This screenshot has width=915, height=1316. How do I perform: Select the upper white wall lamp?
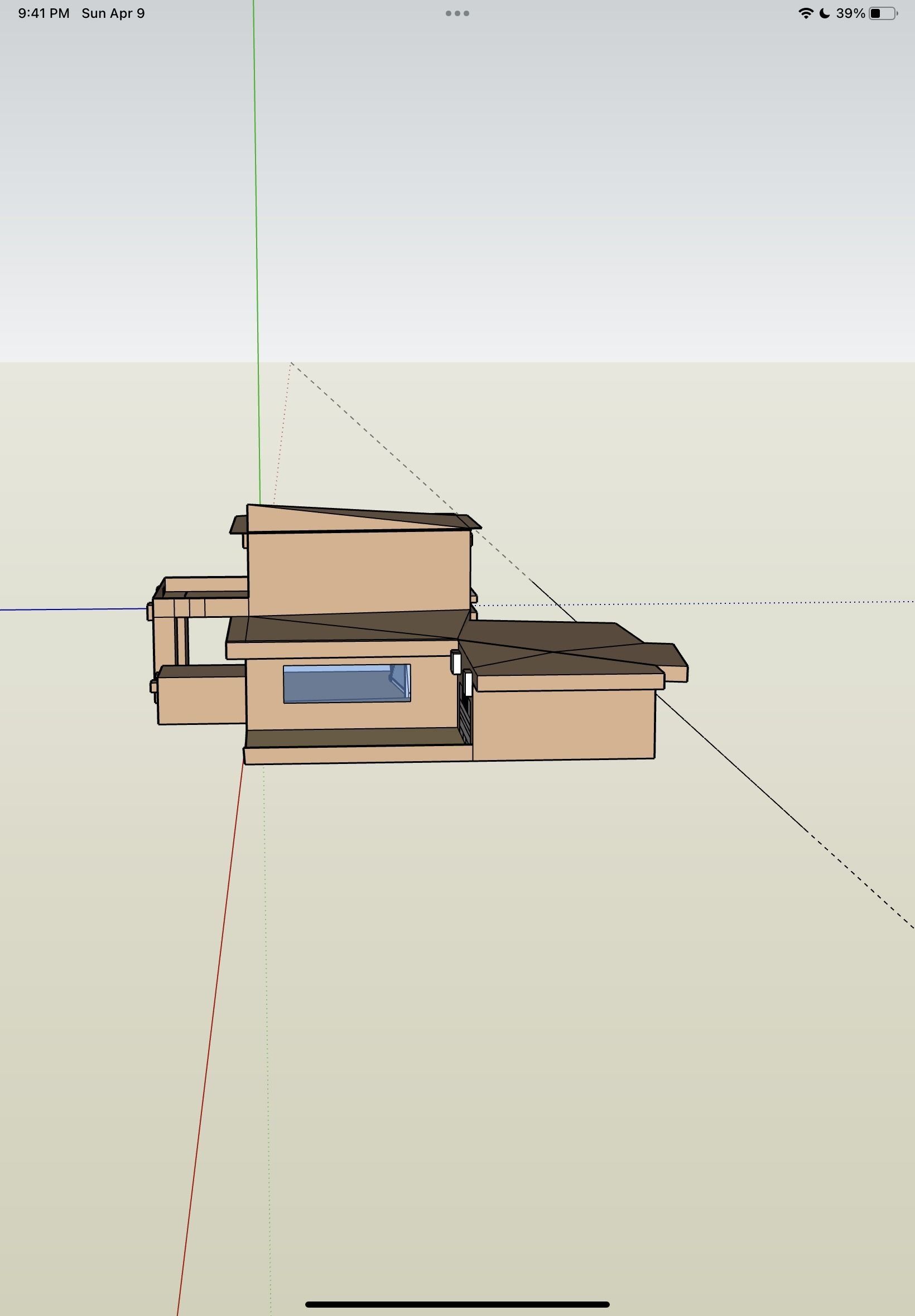[x=456, y=663]
